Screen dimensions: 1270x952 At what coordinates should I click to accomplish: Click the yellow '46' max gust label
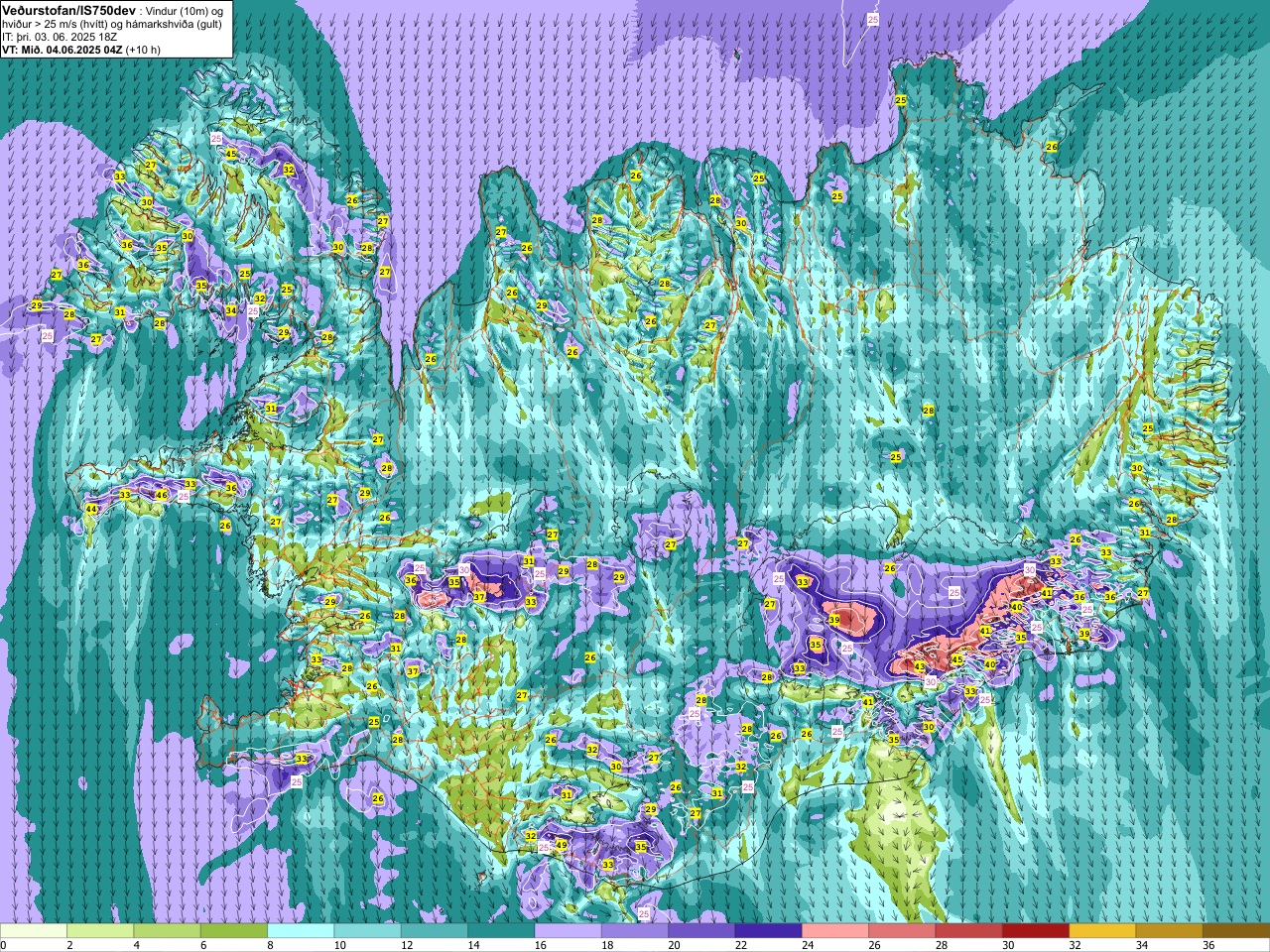click(x=162, y=495)
